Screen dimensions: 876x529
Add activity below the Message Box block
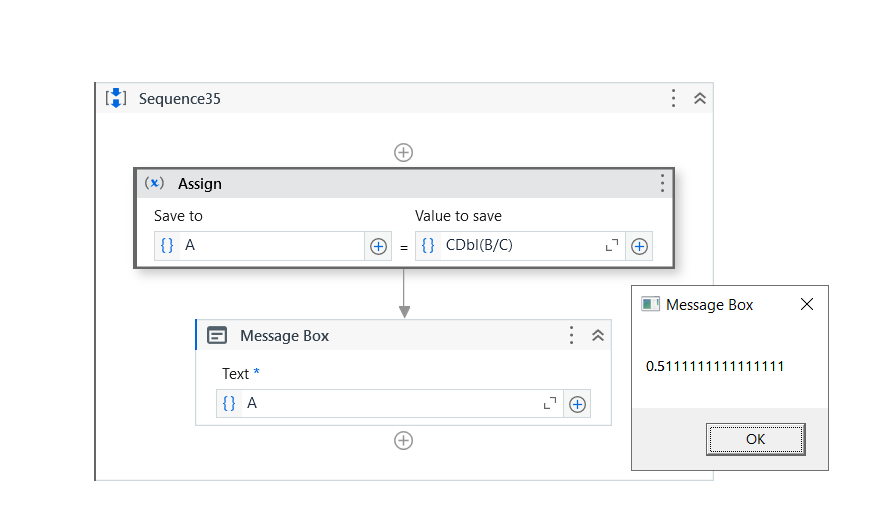[x=403, y=440]
